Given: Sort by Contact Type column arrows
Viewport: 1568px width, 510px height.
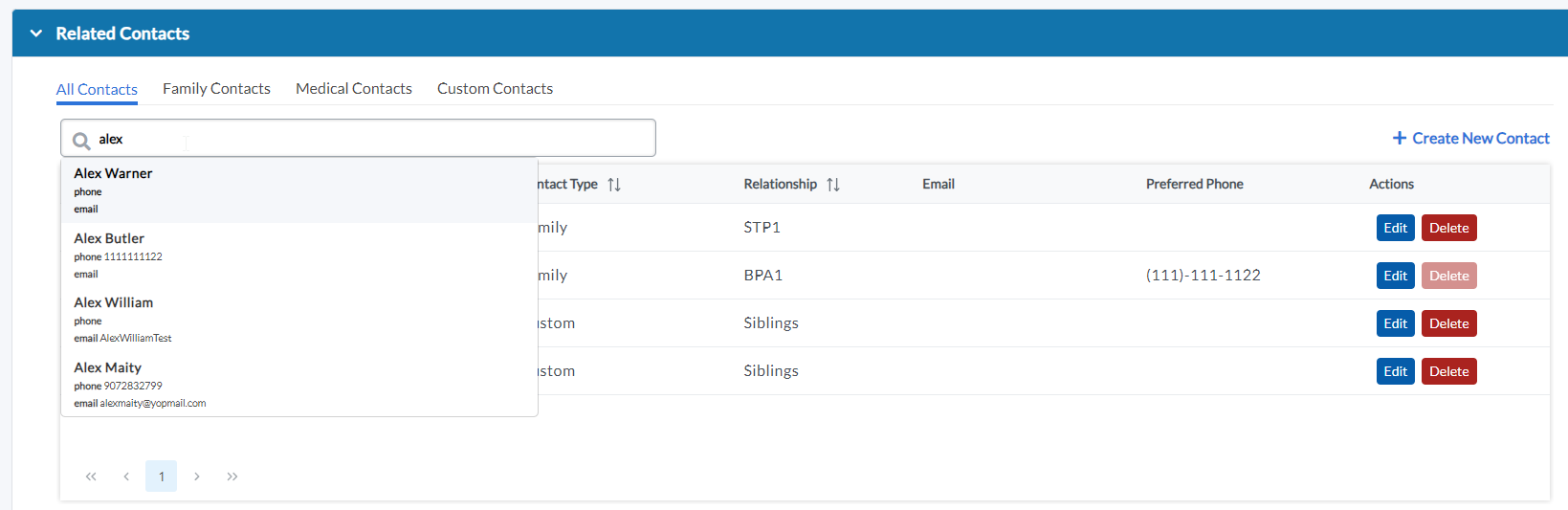Looking at the screenshot, I should coord(614,185).
